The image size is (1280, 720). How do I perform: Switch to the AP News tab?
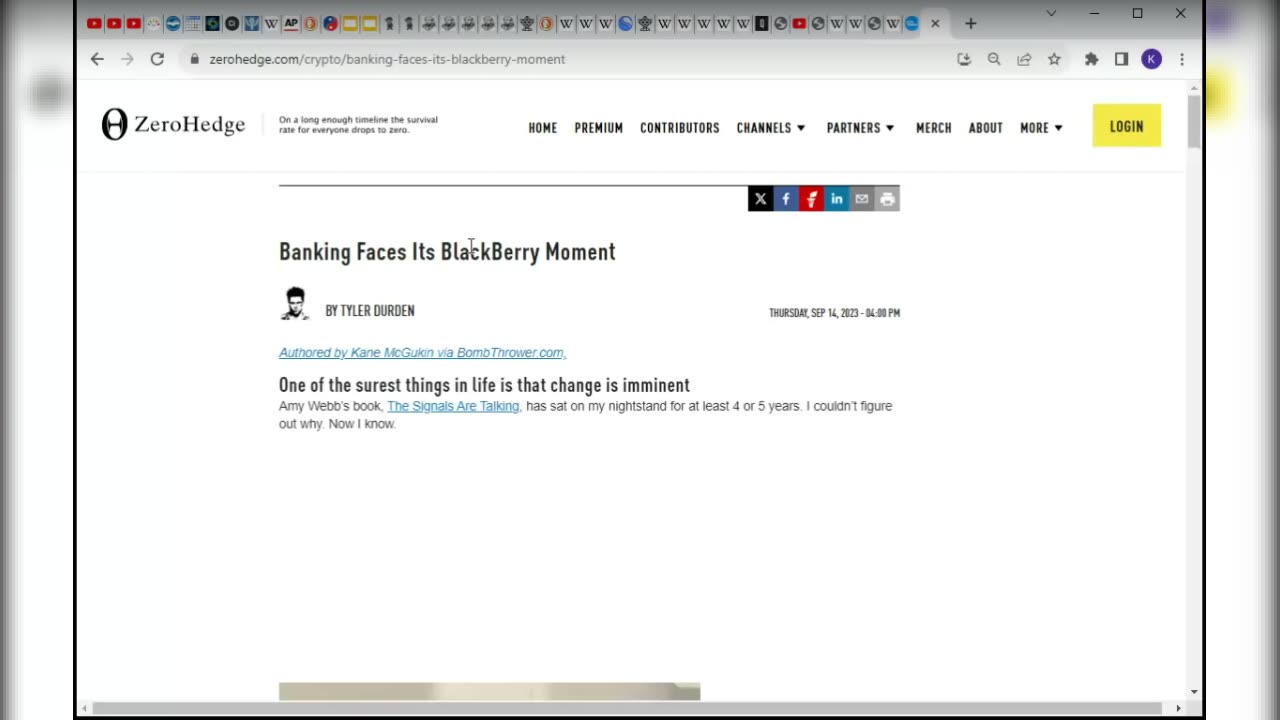click(x=291, y=23)
